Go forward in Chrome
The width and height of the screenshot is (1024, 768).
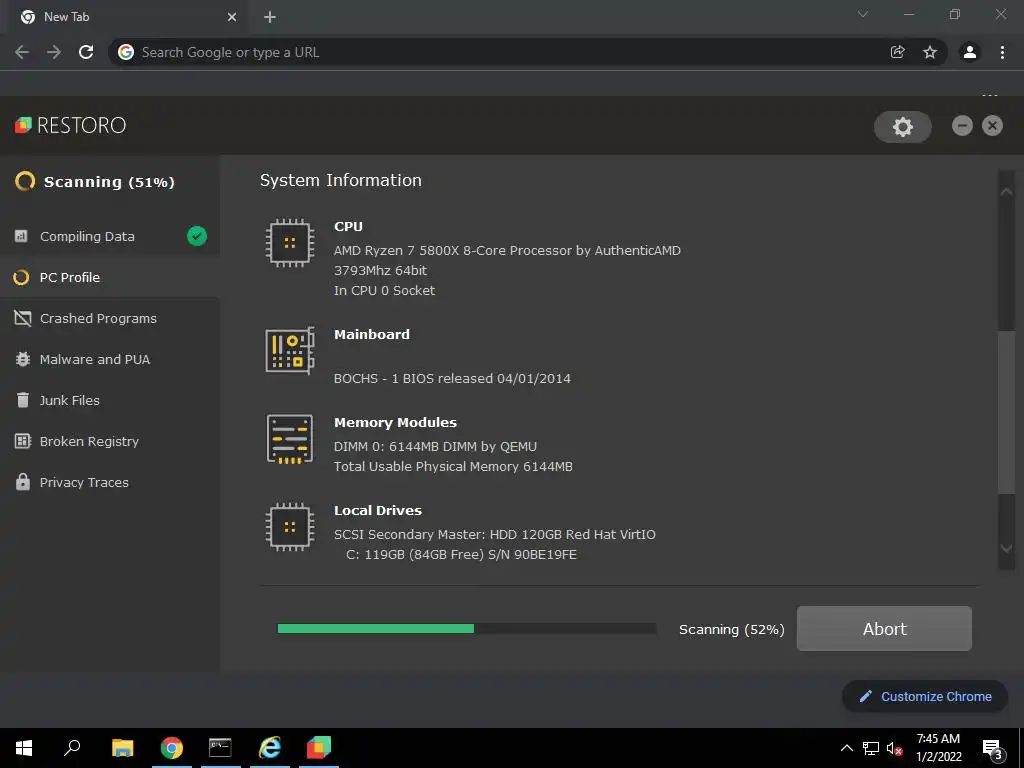pos(54,52)
